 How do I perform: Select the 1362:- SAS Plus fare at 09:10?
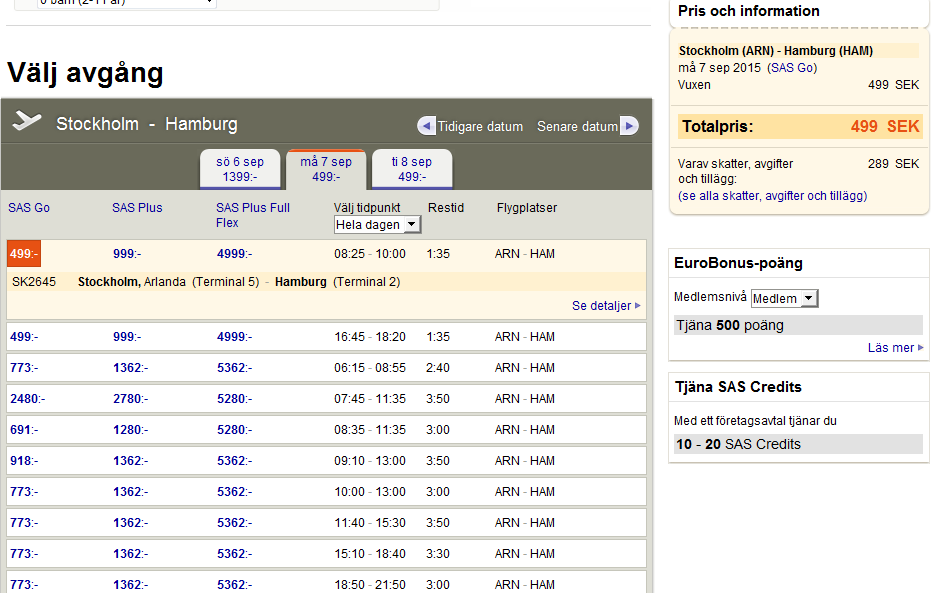131,461
